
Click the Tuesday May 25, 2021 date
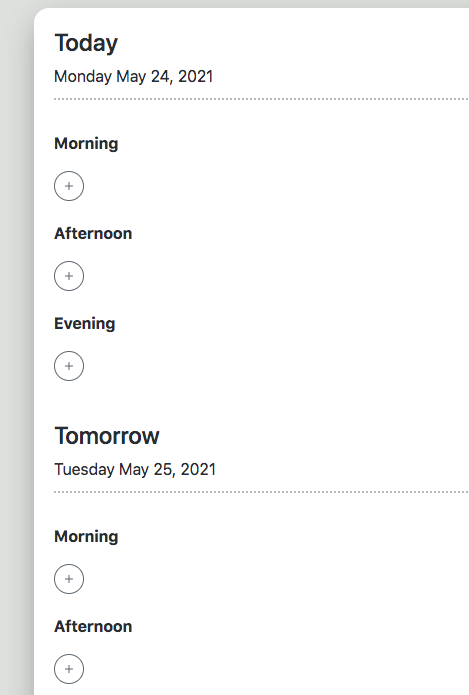[x=135, y=469]
